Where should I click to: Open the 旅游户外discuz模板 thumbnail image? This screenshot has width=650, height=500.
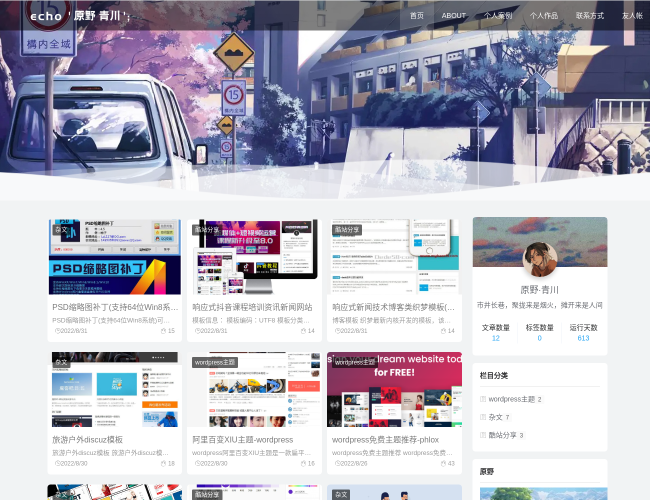(x=115, y=390)
